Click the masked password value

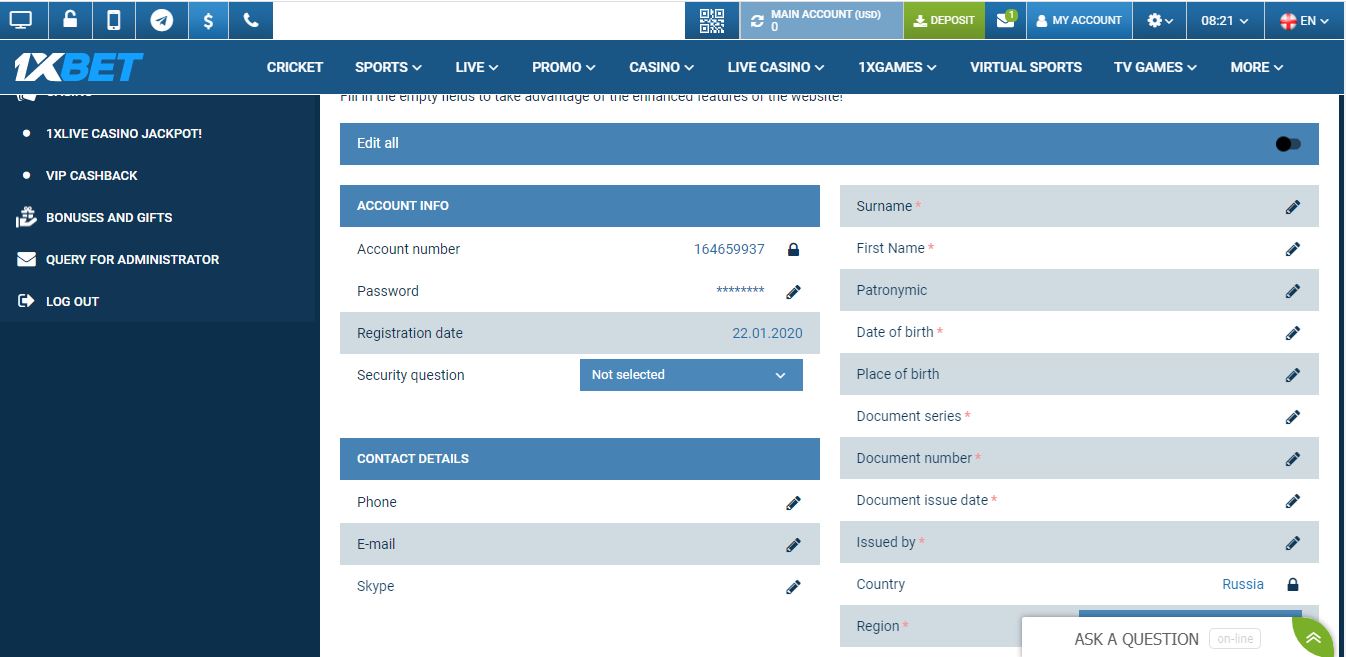(740, 292)
